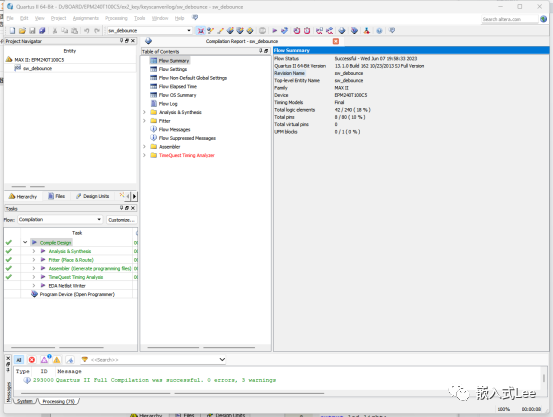The height and width of the screenshot is (417, 553).
Task: Click the Undo arrow icon
Action: 86,31
